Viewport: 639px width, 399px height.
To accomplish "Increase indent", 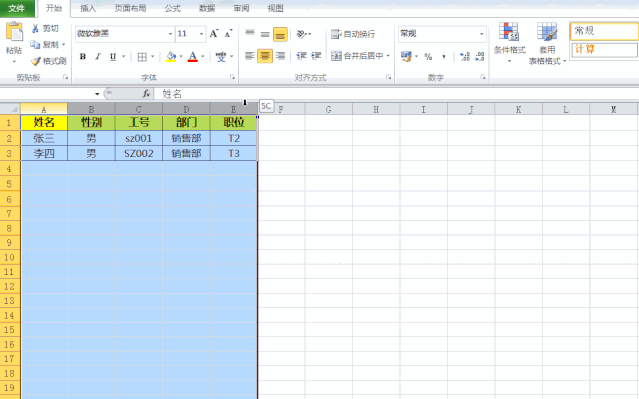I will pyautogui.click(x=316, y=56).
